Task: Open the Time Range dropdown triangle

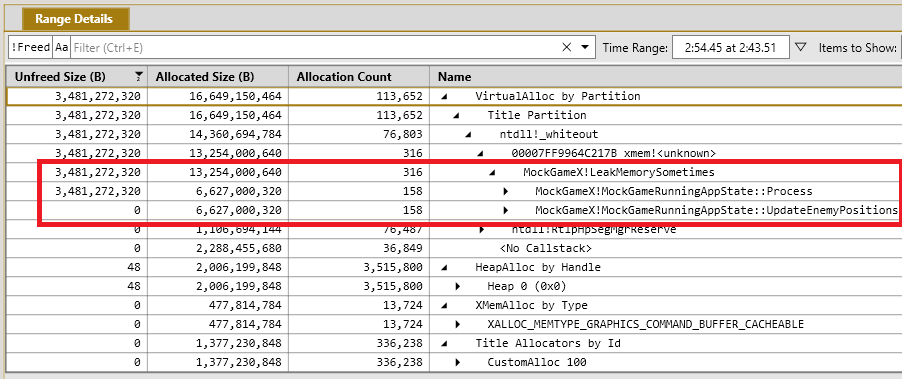Action: 800,47
